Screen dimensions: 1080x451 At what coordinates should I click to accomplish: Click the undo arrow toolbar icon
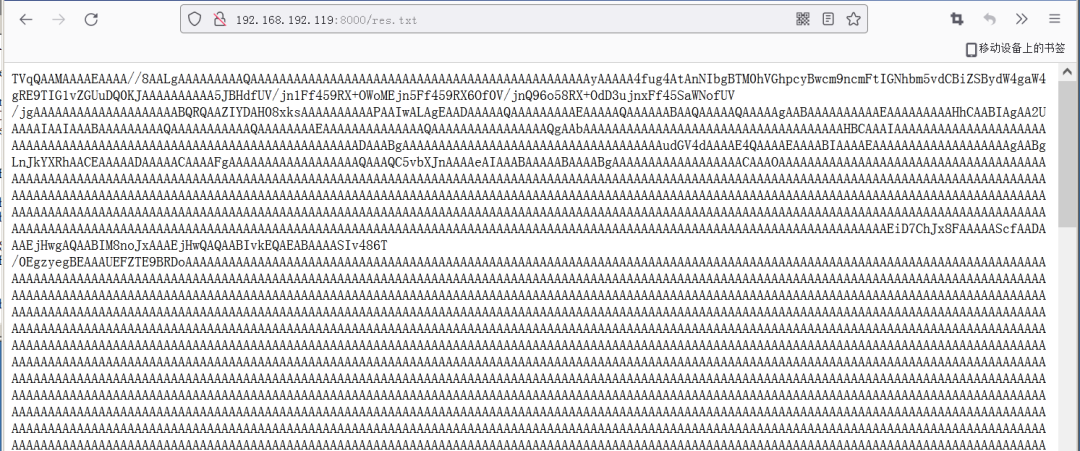point(990,19)
